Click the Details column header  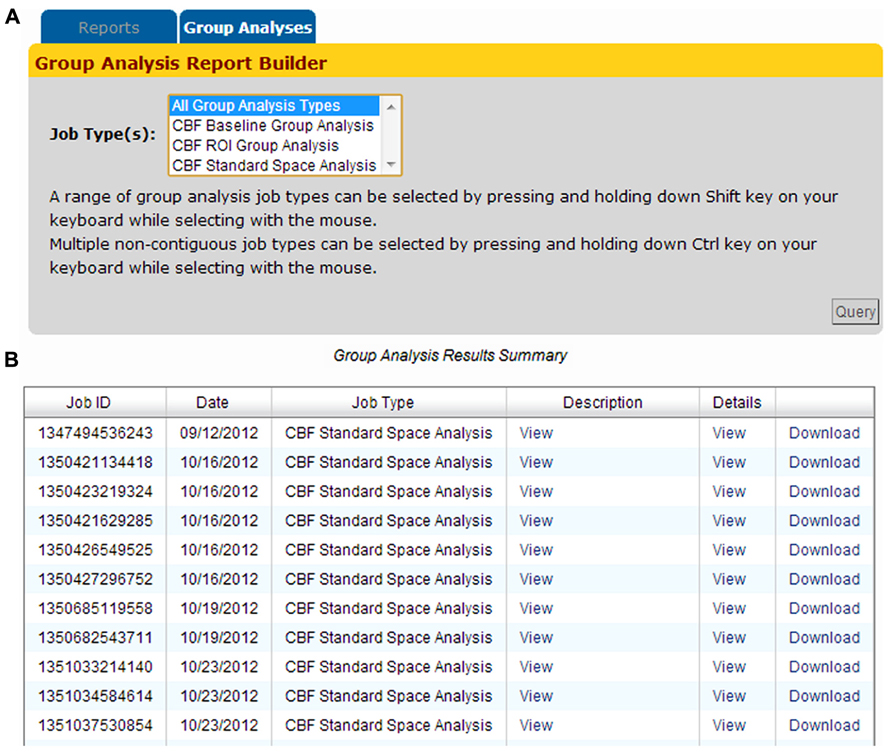pyautogui.click(x=737, y=402)
